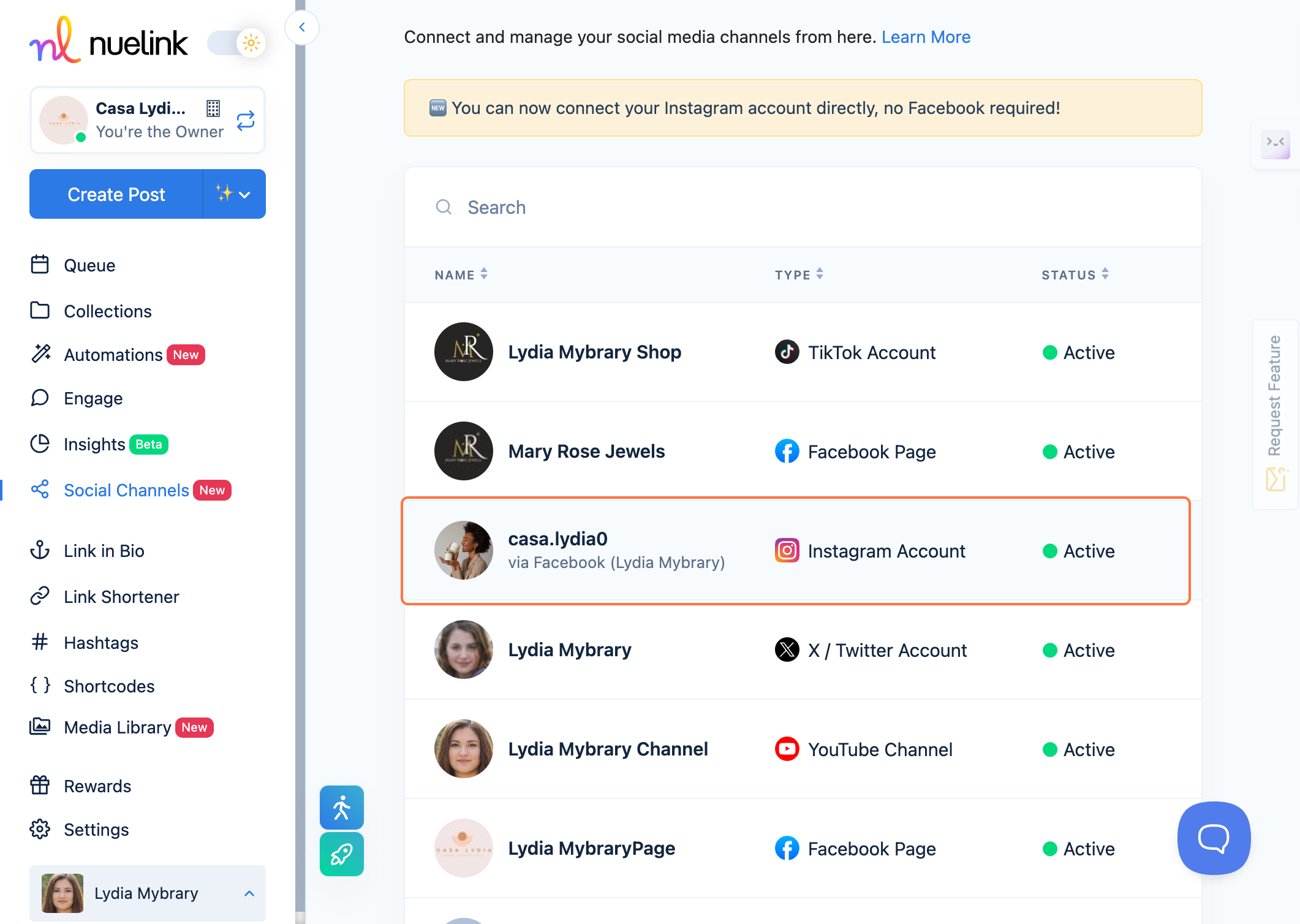Open the Lydia Mybrary Shop channel
Screen dimensions: 1300x924
click(x=803, y=352)
